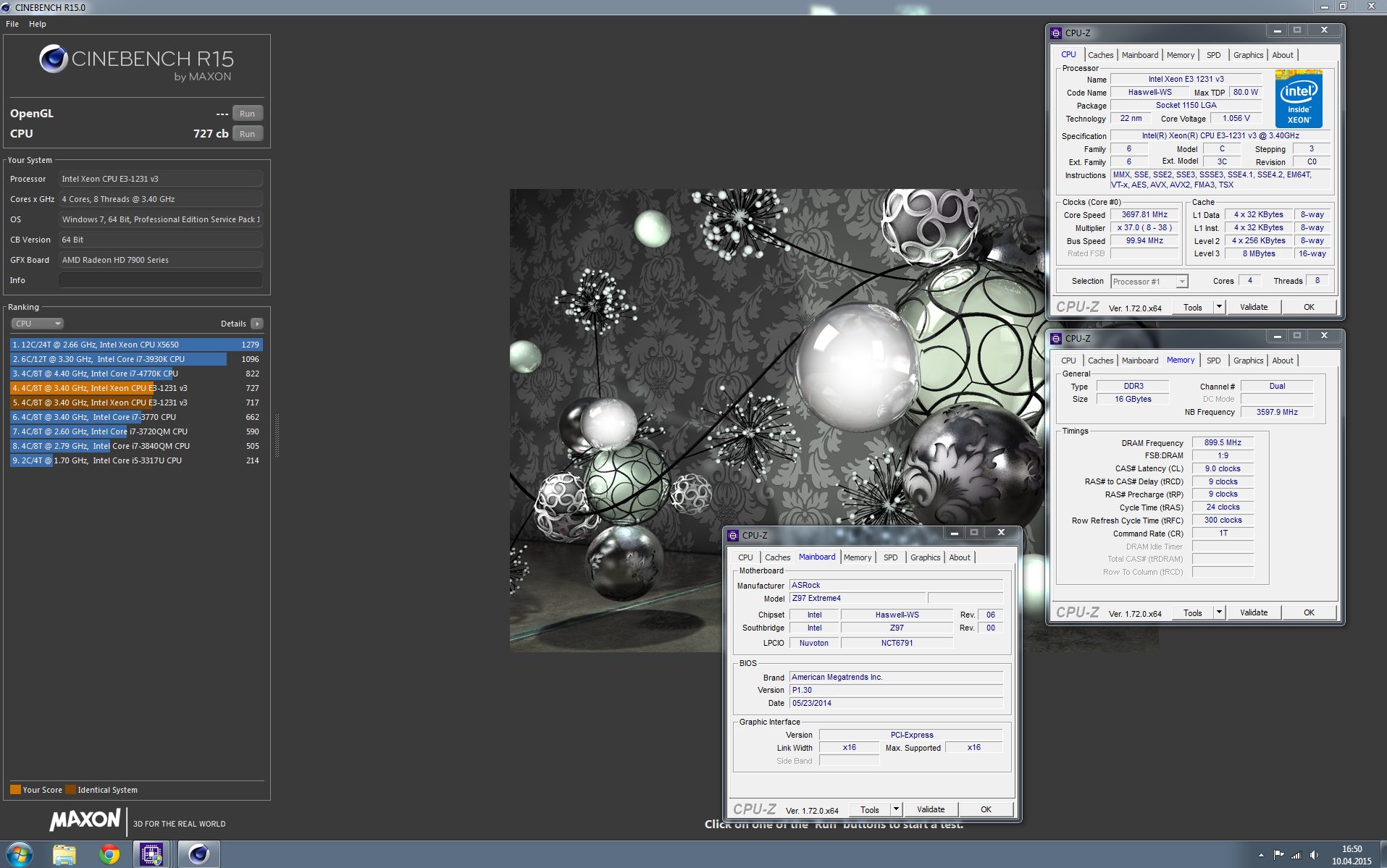Image resolution: width=1387 pixels, height=868 pixels.
Task: Select ranking entry i7-3840QM 505
Action: click(x=136, y=446)
